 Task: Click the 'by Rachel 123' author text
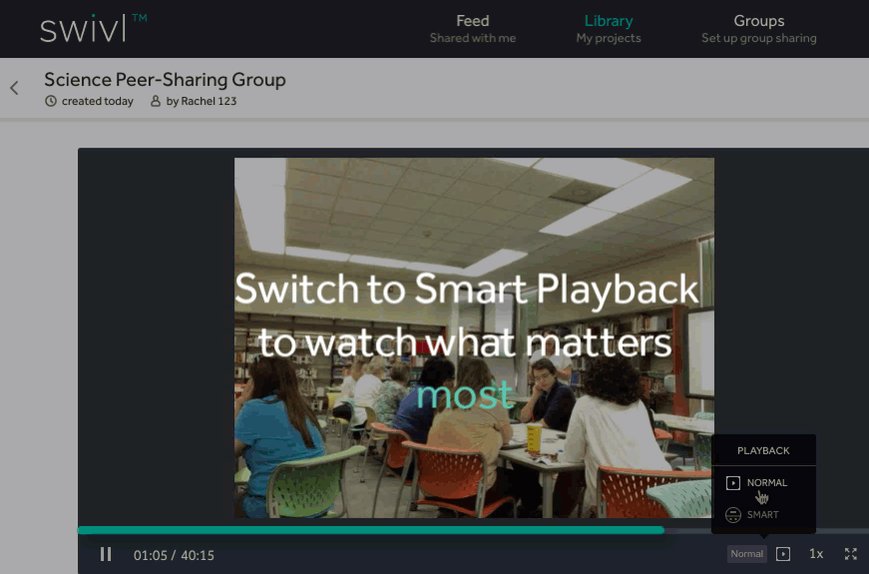point(201,101)
